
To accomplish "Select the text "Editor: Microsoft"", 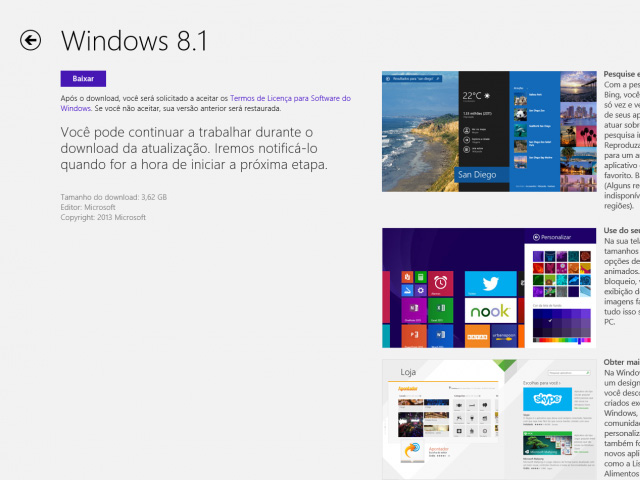I will [88, 207].
